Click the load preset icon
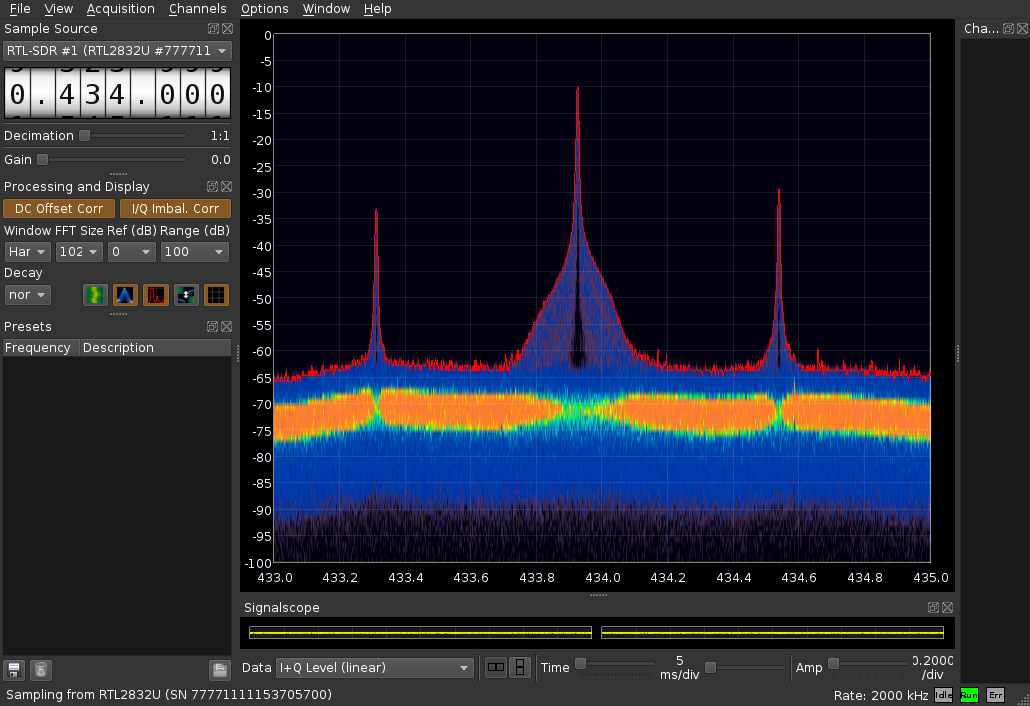This screenshot has width=1030, height=706. pyautogui.click(x=219, y=670)
